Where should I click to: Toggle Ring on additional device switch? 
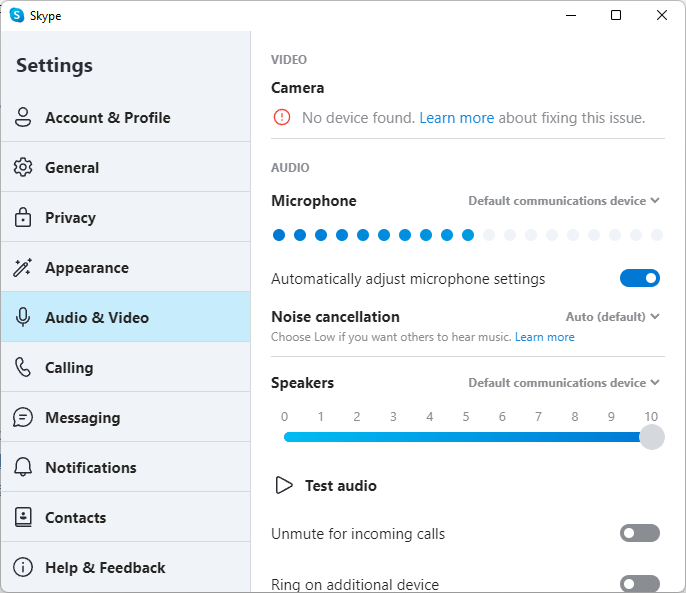click(640, 584)
